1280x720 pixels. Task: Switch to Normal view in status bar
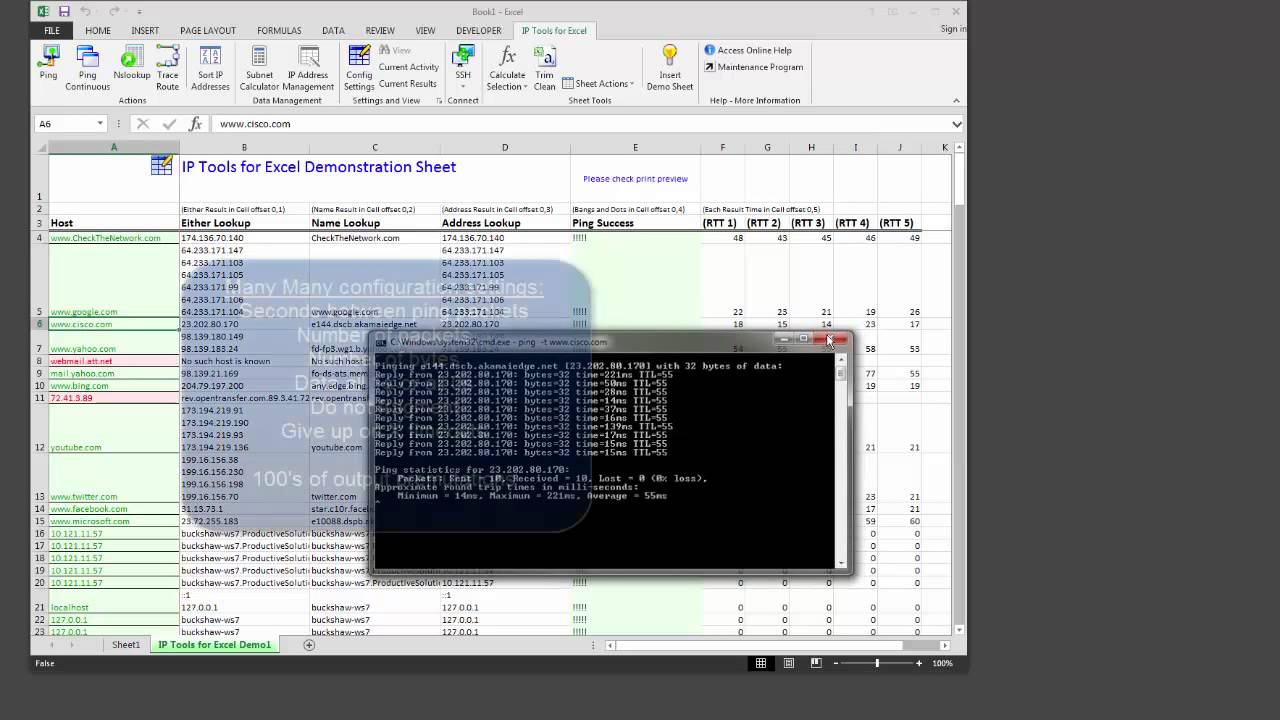761,663
